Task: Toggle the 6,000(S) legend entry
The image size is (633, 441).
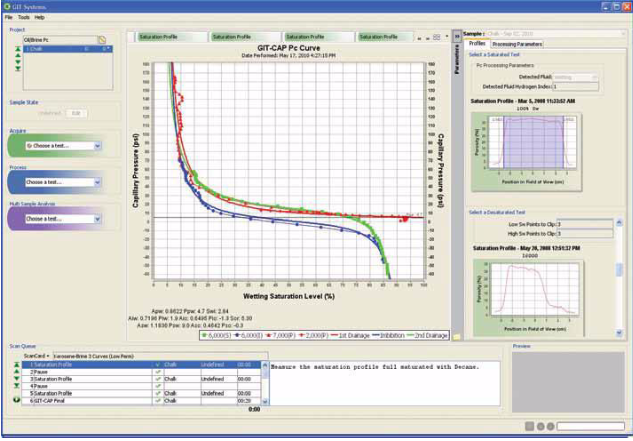Action: pyautogui.click(x=216, y=336)
